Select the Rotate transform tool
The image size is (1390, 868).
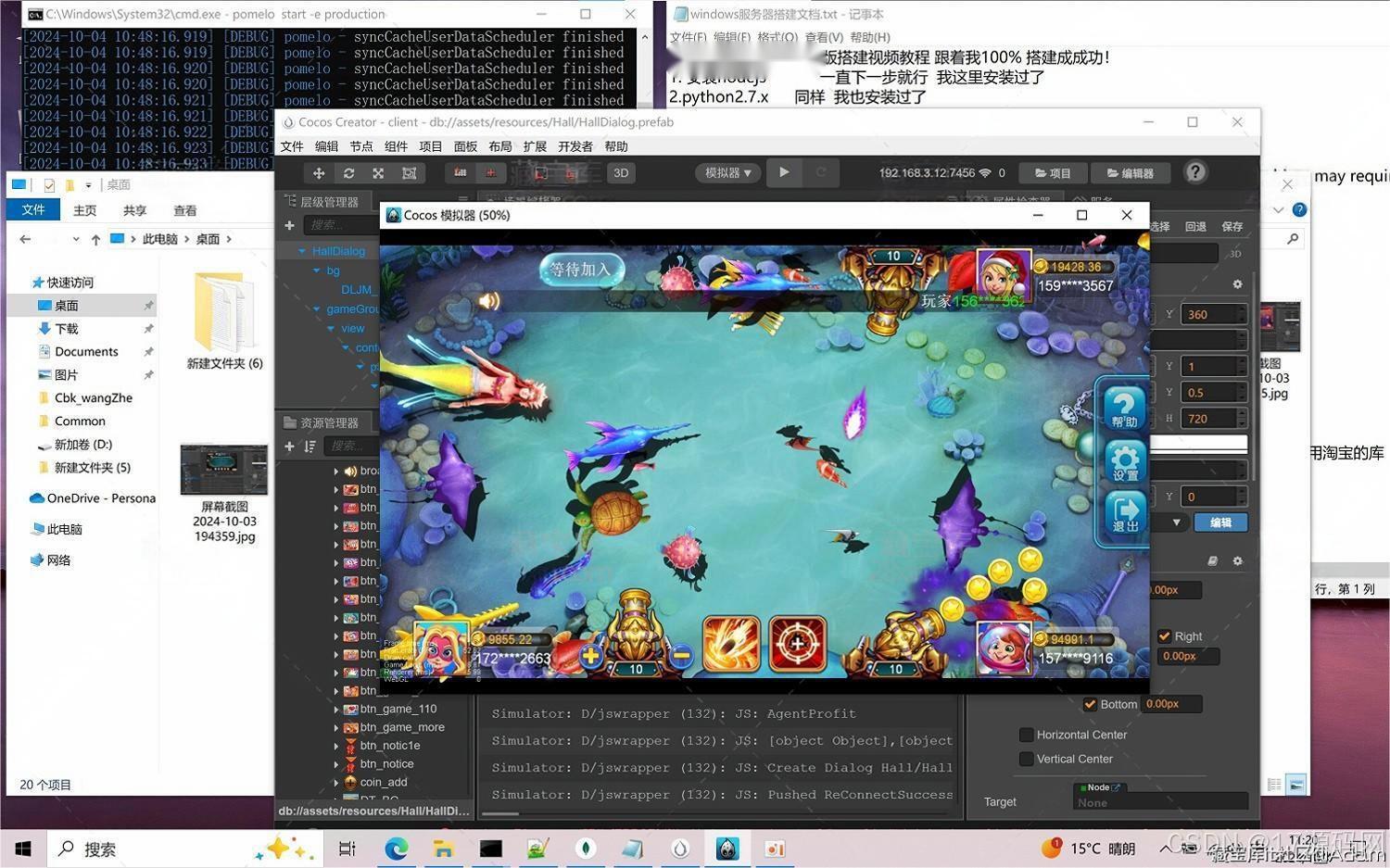(349, 172)
